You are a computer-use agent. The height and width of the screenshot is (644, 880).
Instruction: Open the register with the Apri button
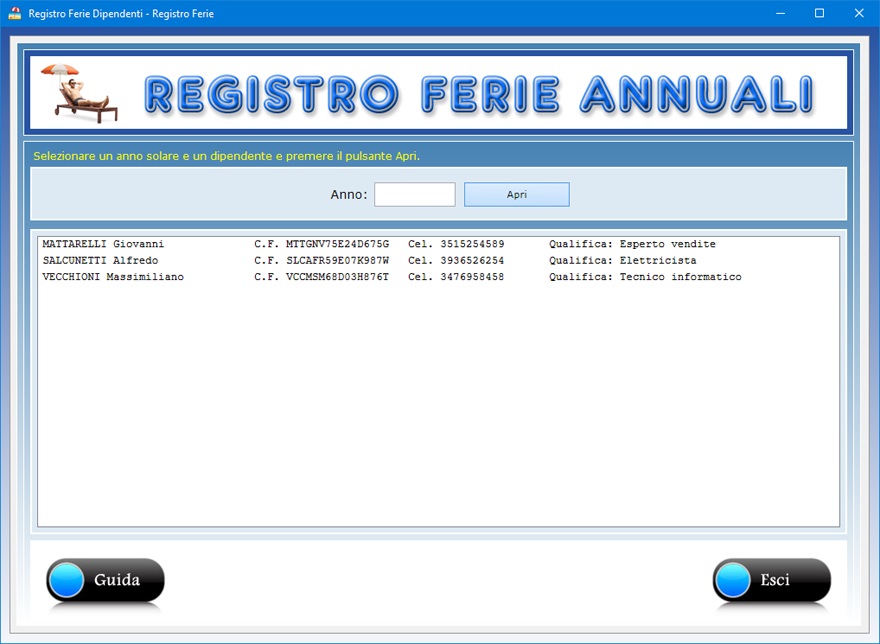[x=516, y=194]
